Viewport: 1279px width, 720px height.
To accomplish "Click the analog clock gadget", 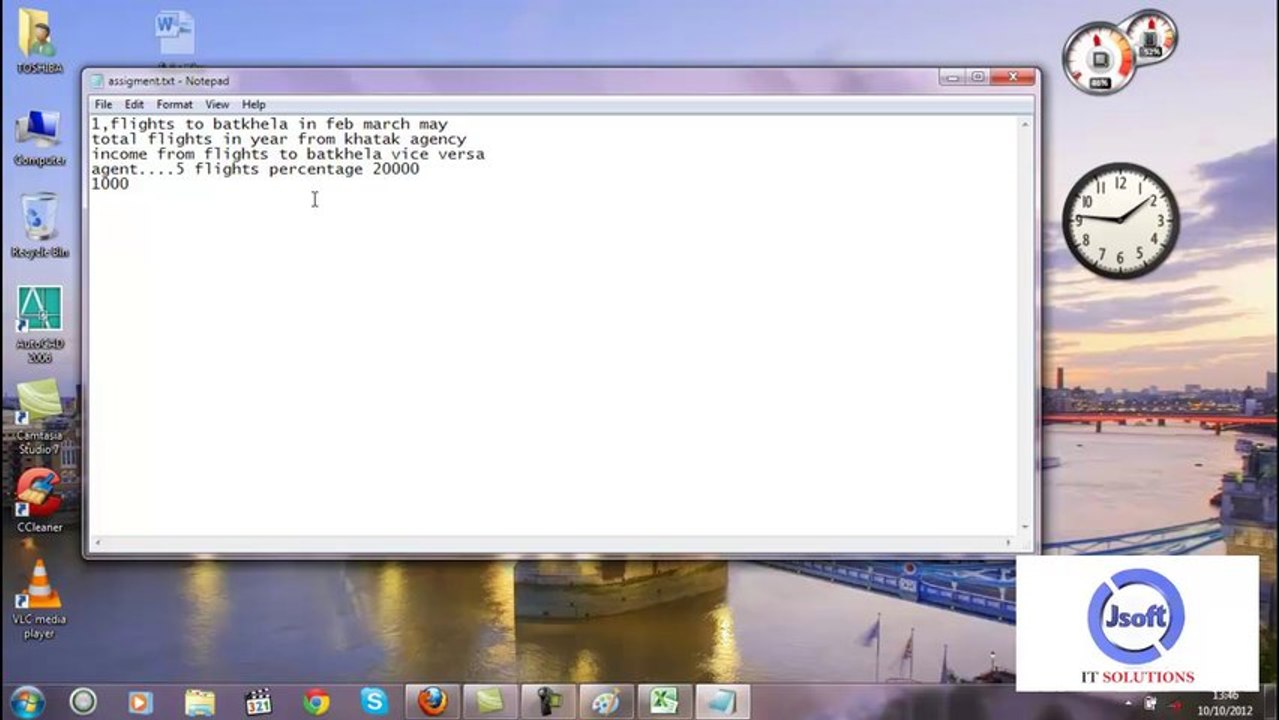I will [x=1120, y=221].
